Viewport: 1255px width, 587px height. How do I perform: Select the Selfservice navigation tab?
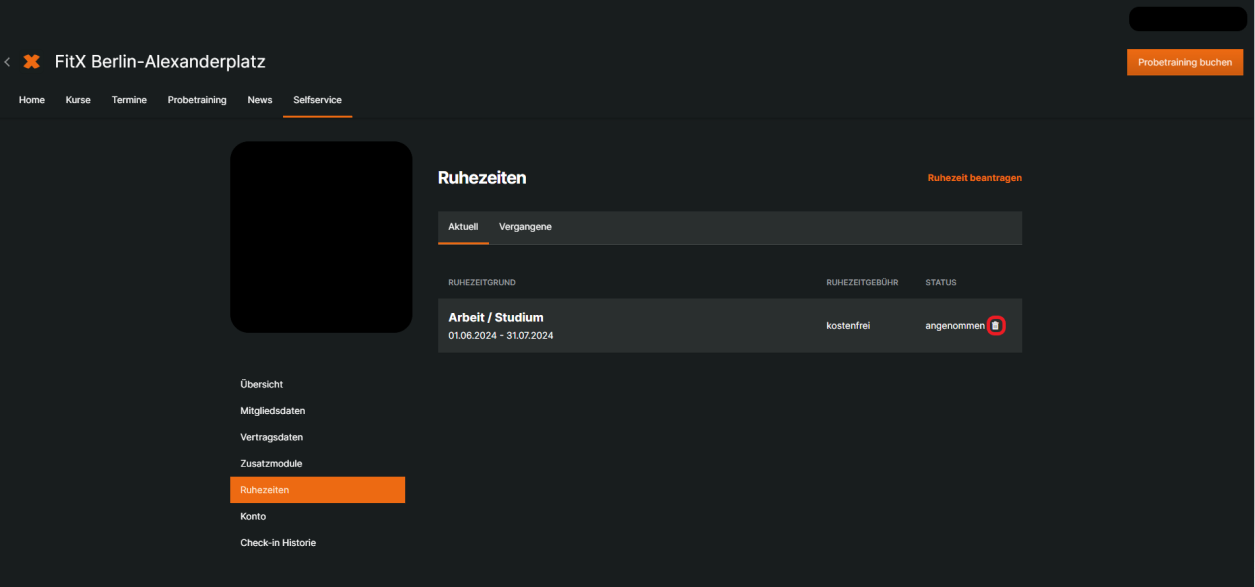coord(317,100)
